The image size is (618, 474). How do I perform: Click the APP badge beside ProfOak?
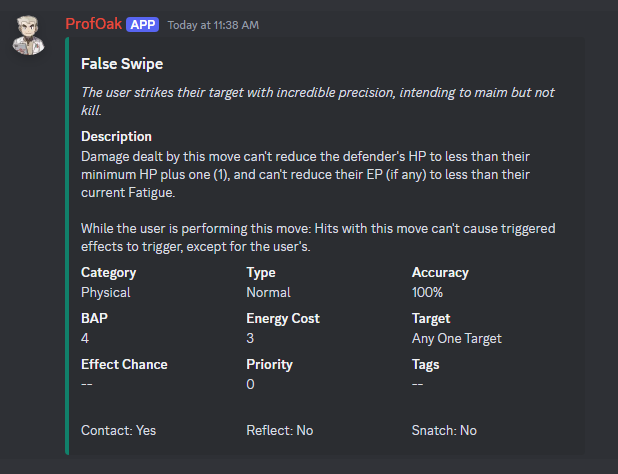(x=143, y=23)
